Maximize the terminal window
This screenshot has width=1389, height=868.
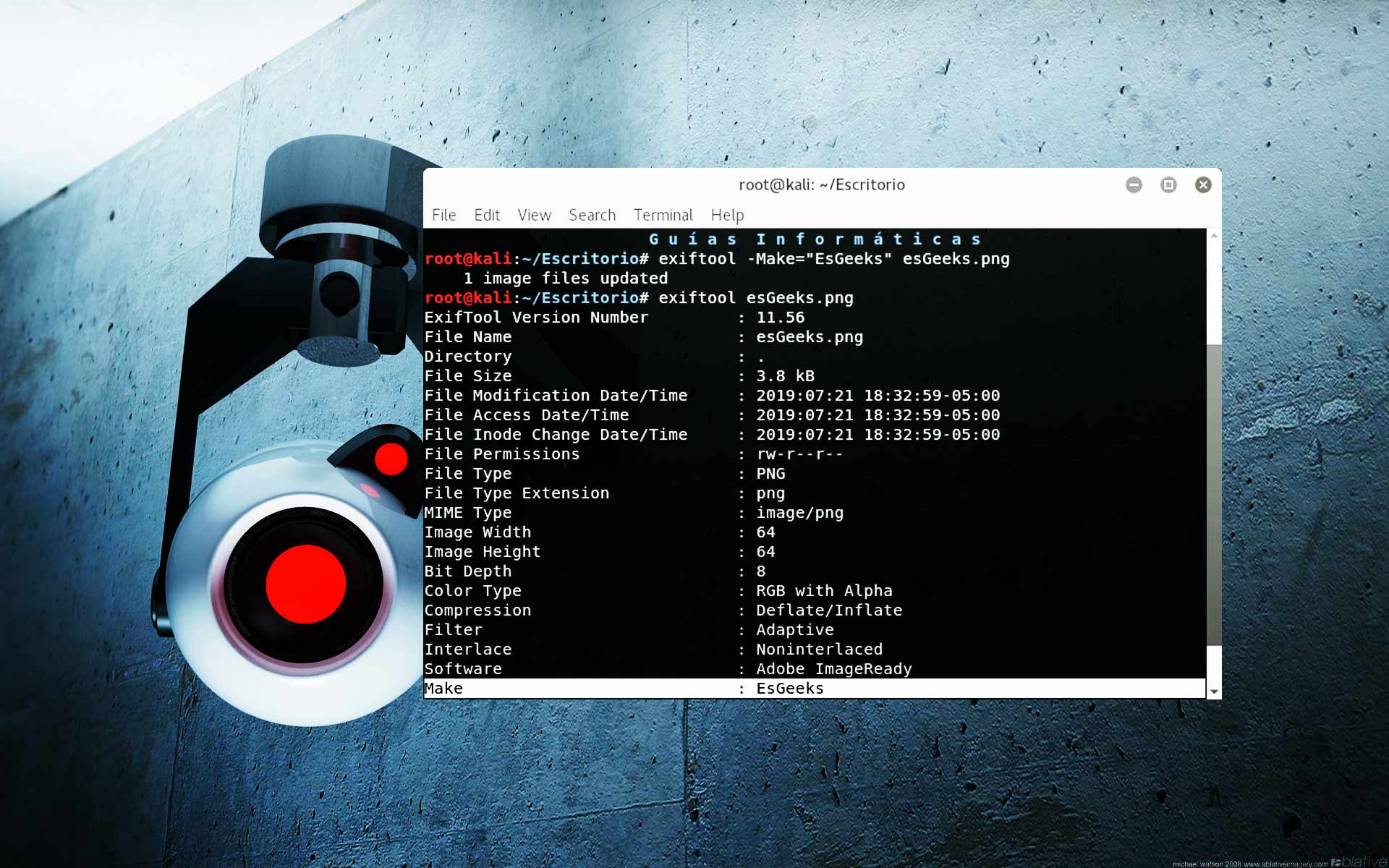1168,185
